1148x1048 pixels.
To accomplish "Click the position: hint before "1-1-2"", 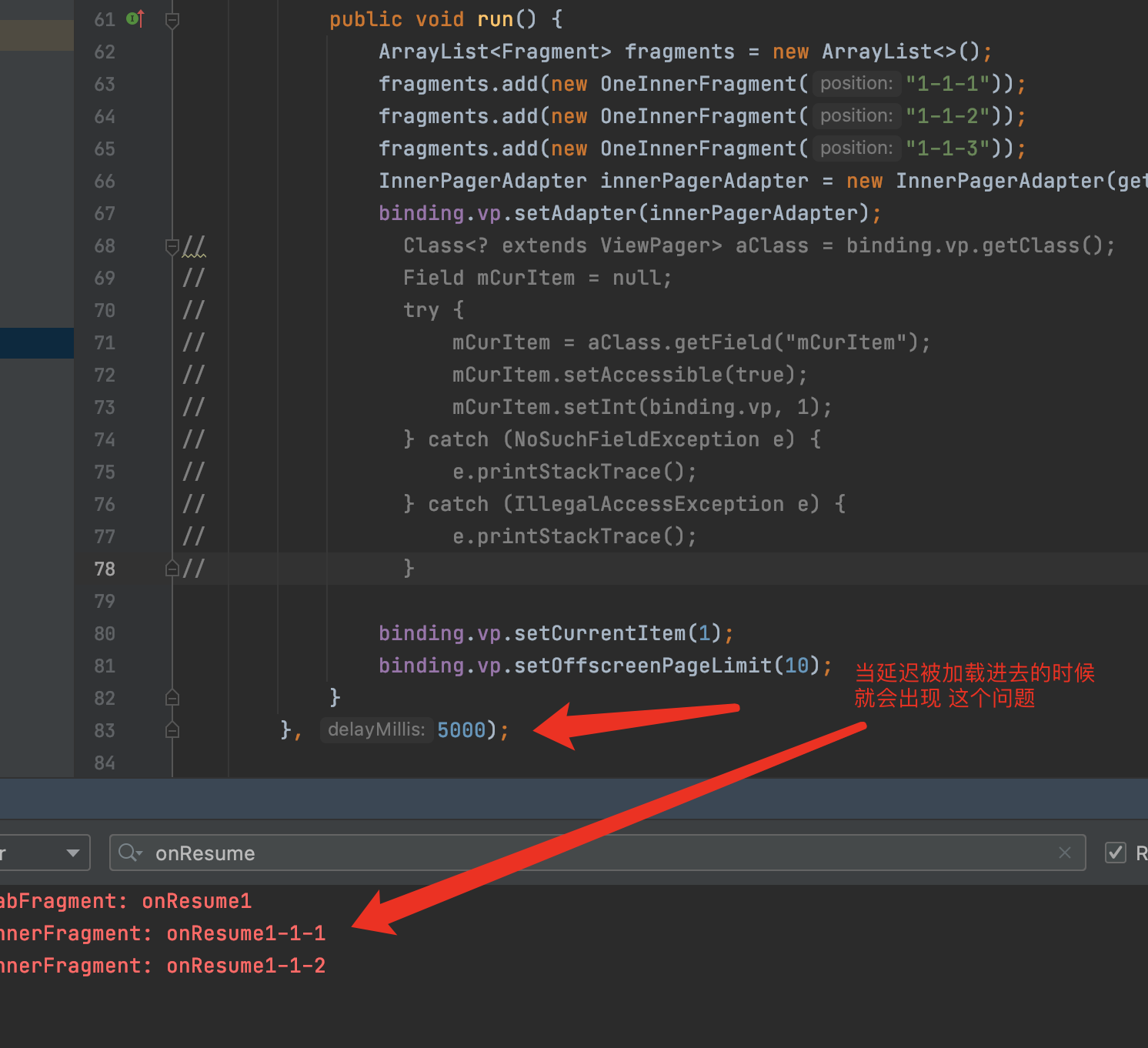I will [x=856, y=115].
